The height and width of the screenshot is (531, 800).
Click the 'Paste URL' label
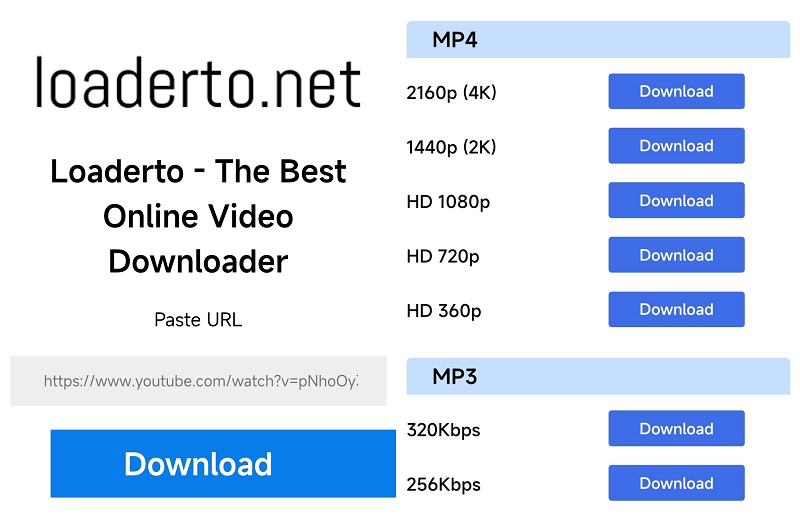(198, 320)
